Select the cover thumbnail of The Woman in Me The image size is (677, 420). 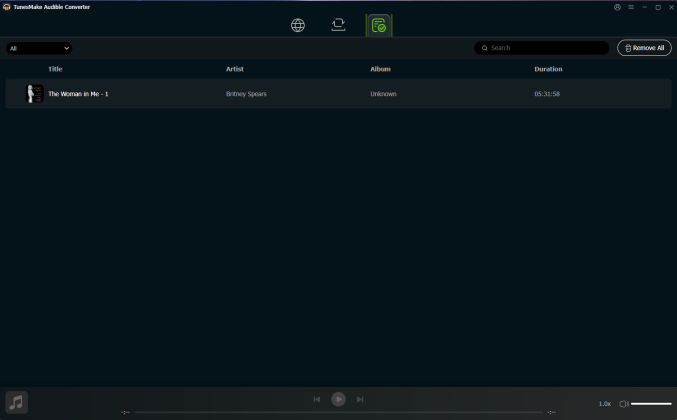35,94
